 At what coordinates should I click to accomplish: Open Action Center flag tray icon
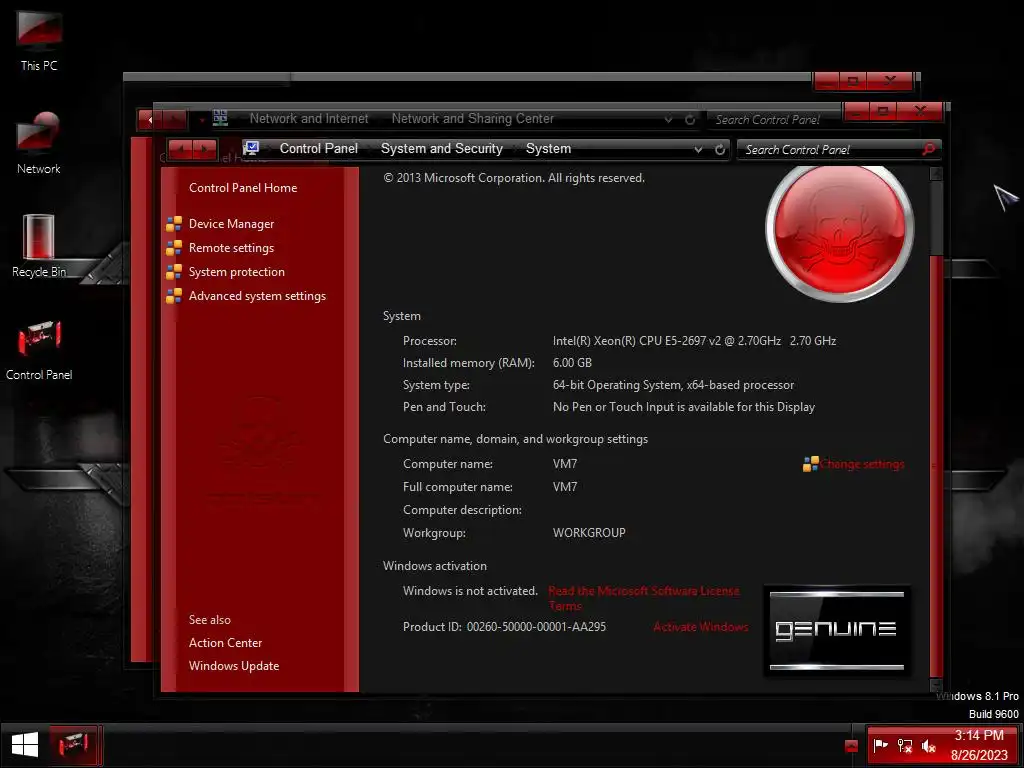coord(880,745)
